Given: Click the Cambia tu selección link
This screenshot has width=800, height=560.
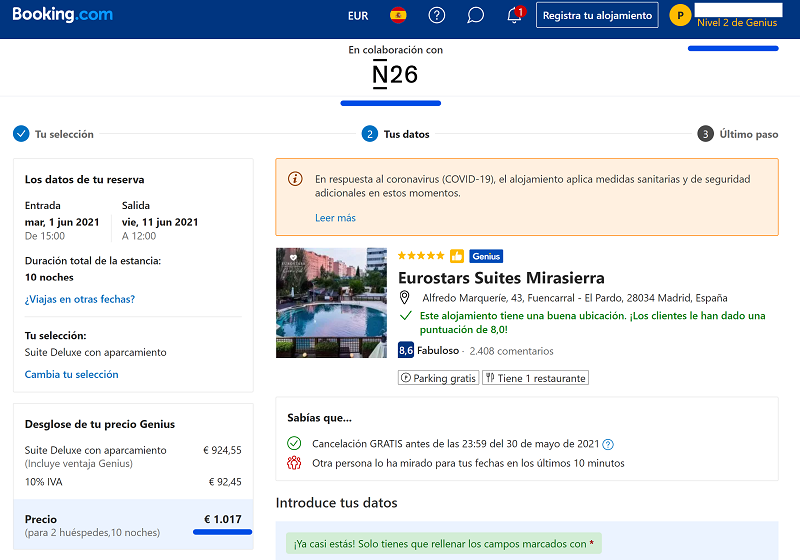Looking at the screenshot, I should [x=71, y=374].
